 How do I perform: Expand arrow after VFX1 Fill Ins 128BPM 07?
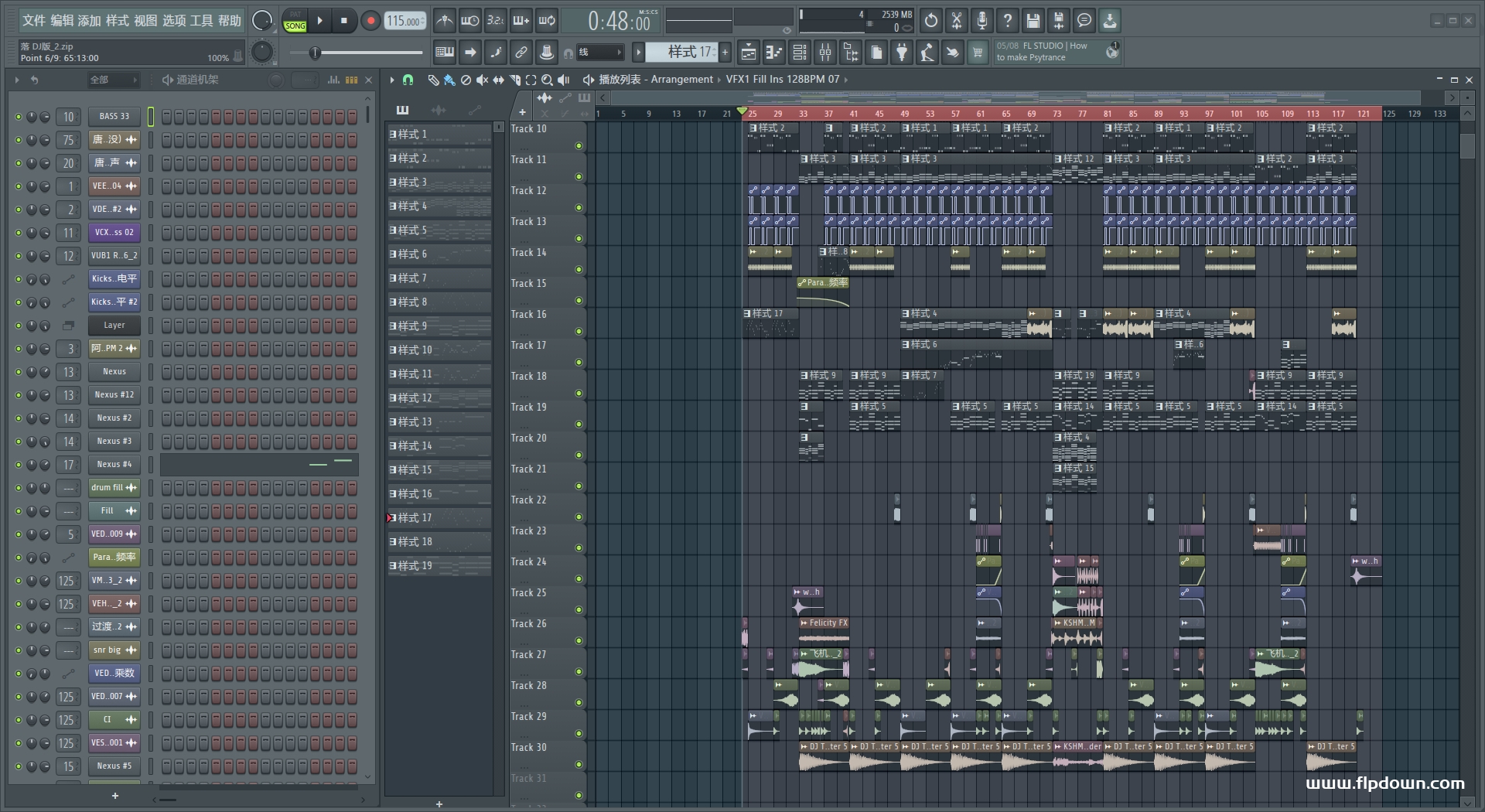coord(846,80)
